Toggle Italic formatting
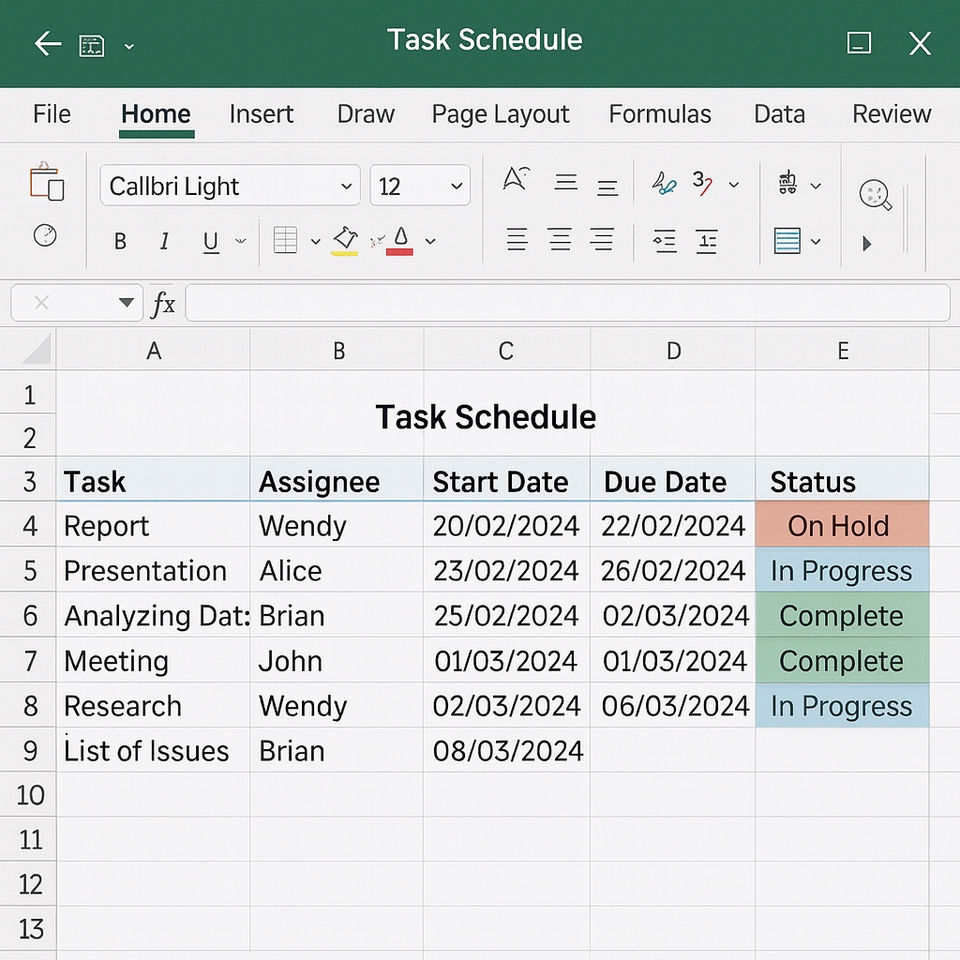The width and height of the screenshot is (960, 960). [165, 242]
